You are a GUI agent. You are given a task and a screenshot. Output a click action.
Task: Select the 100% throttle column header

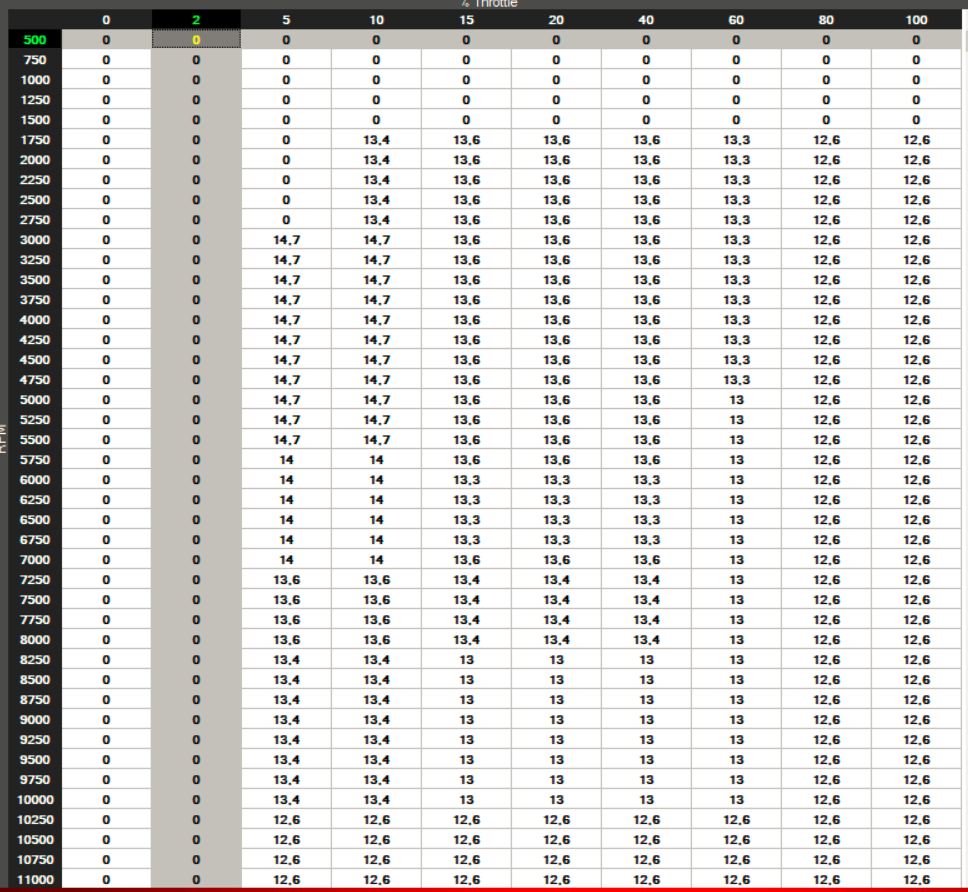click(x=916, y=20)
